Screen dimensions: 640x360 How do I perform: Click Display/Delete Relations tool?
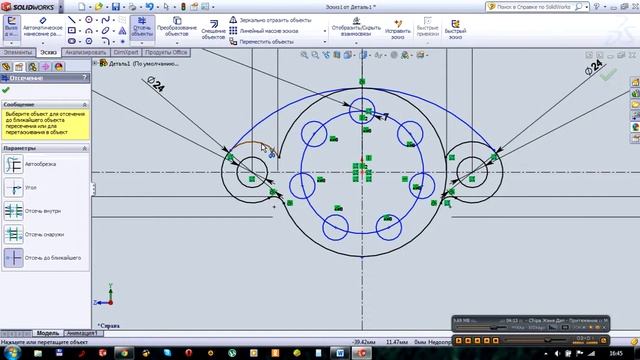click(x=356, y=27)
